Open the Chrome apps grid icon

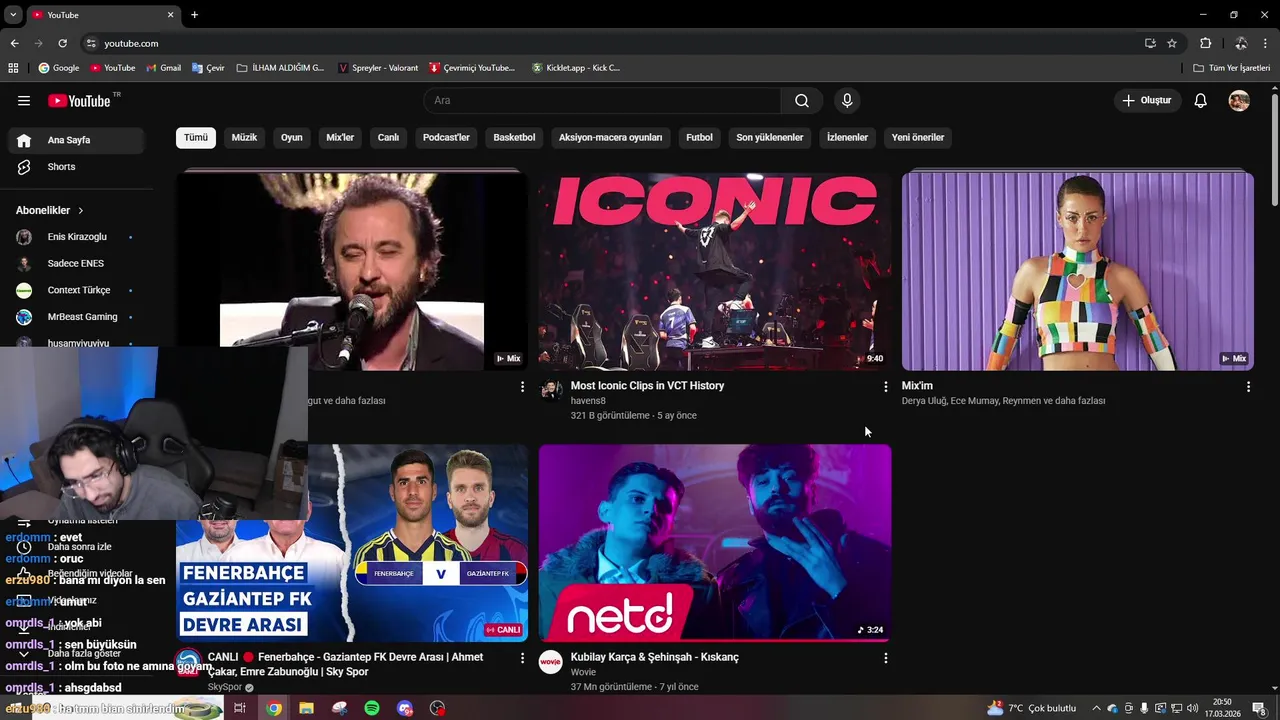(x=13, y=68)
